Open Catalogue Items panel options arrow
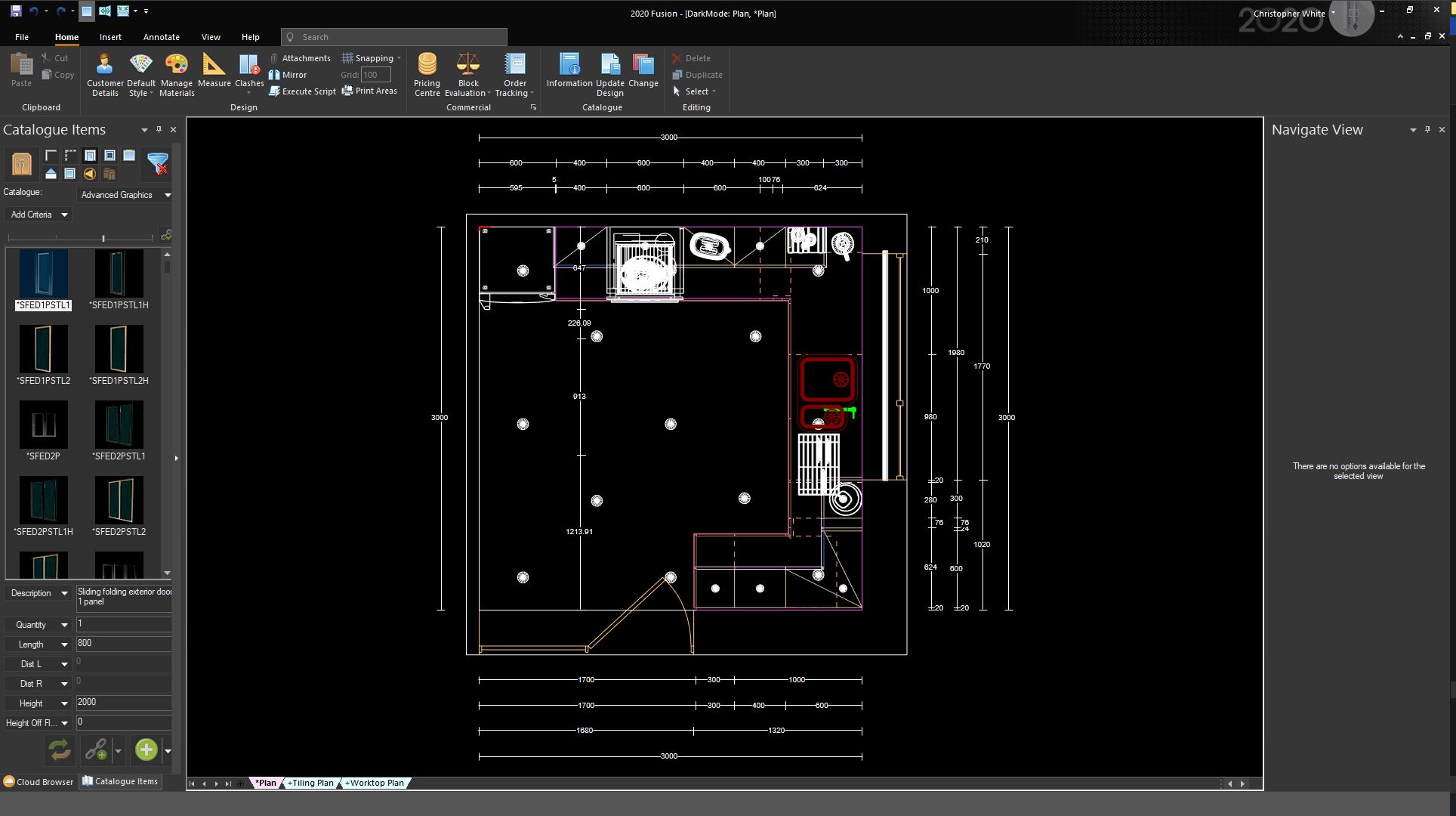Image resolution: width=1456 pixels, height=816 pixels. pos(144,130)
